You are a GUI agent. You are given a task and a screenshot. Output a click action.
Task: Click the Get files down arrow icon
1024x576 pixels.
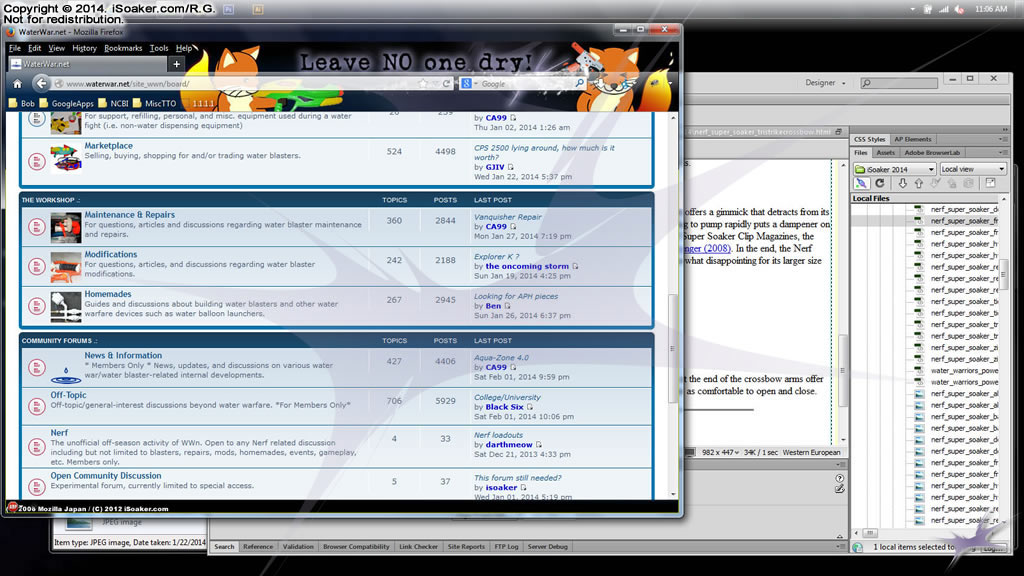tap(902, 184)
